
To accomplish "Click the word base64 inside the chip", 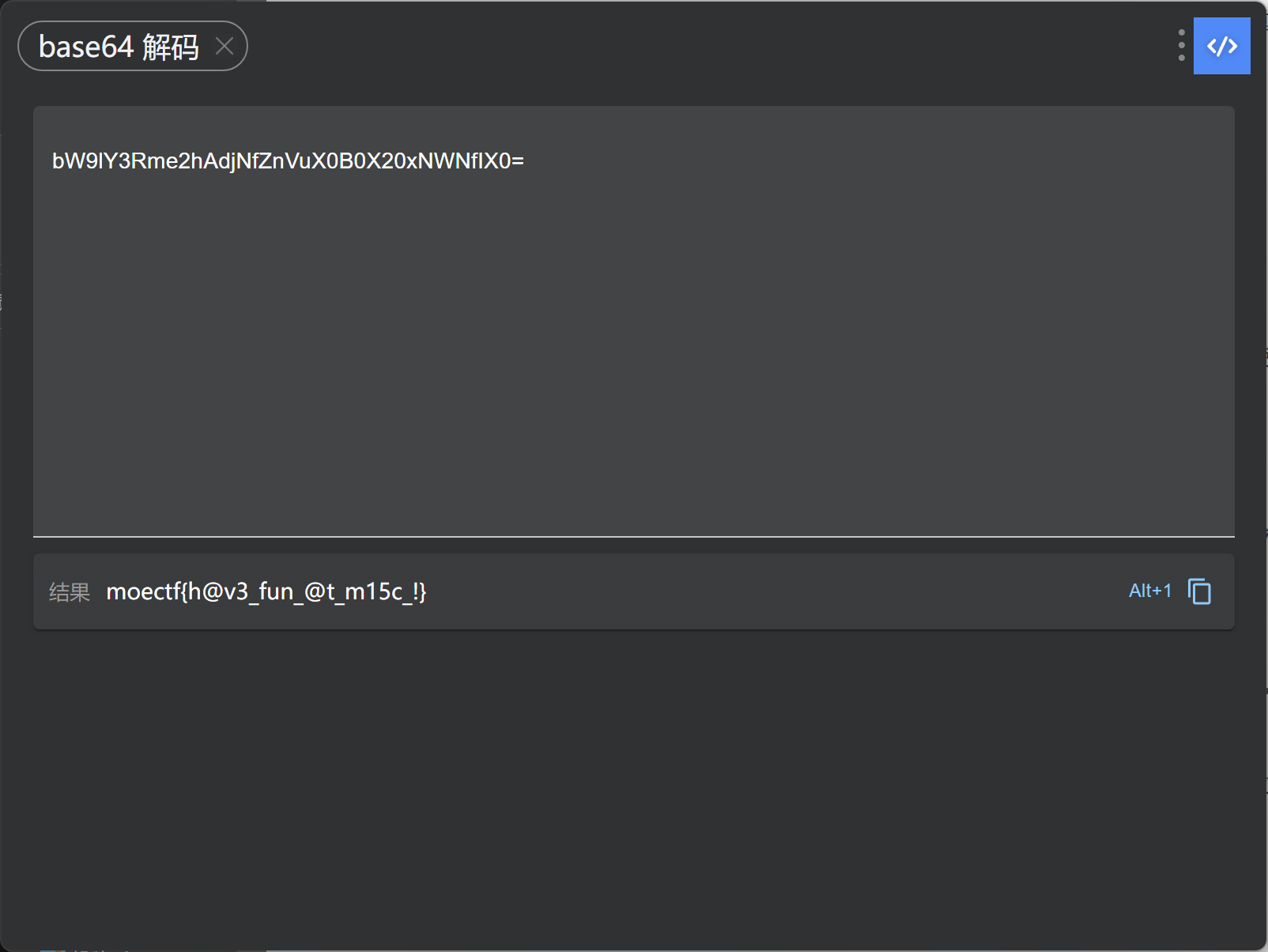I will click(x=86, y=47).
